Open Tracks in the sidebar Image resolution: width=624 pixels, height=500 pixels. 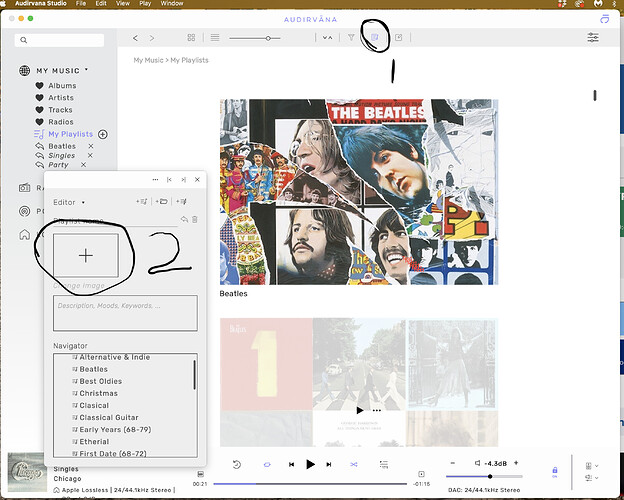point(60,110)
